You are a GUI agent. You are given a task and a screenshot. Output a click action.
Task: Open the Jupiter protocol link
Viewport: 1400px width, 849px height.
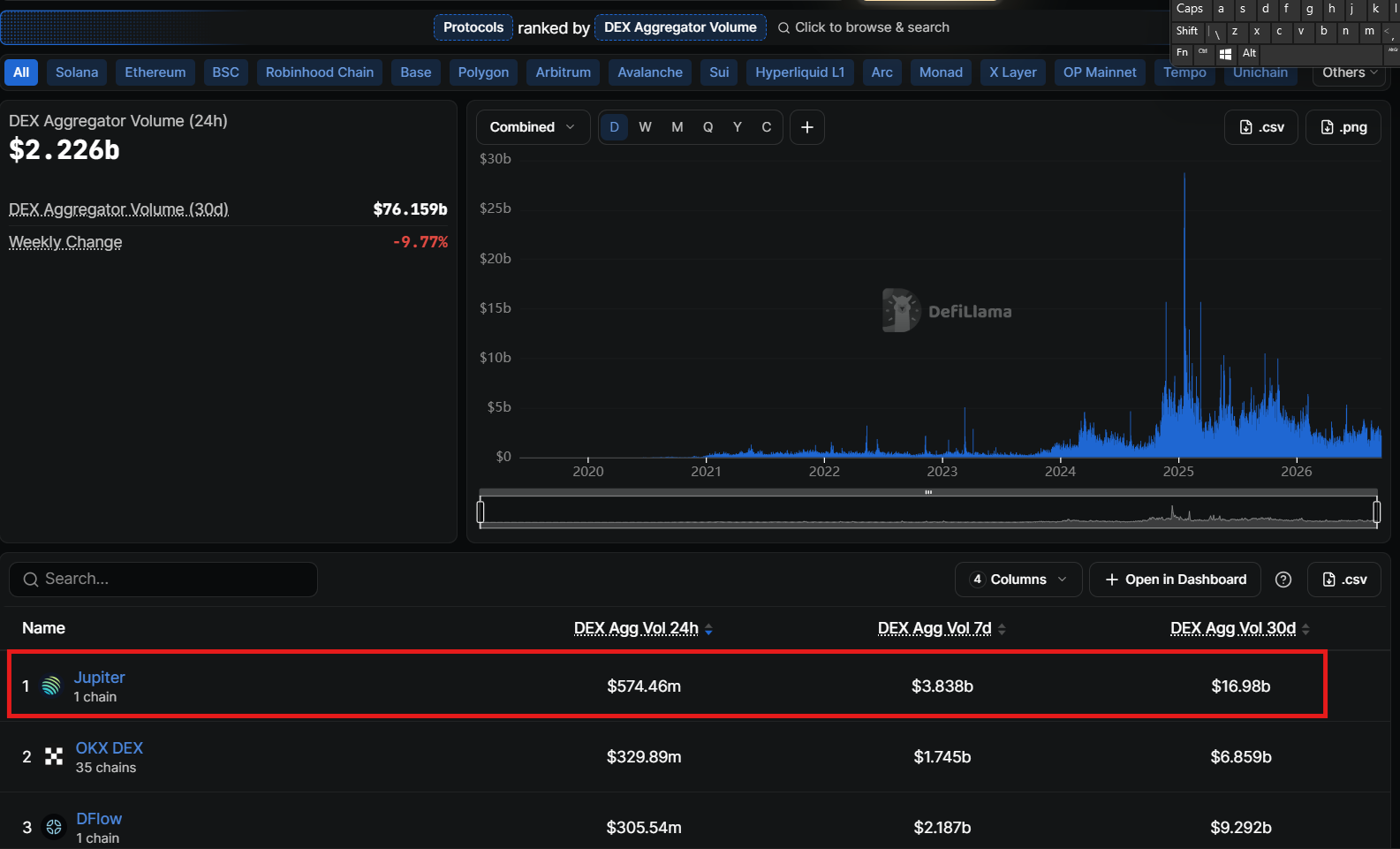pyautogui.click(x=99, y=678)
